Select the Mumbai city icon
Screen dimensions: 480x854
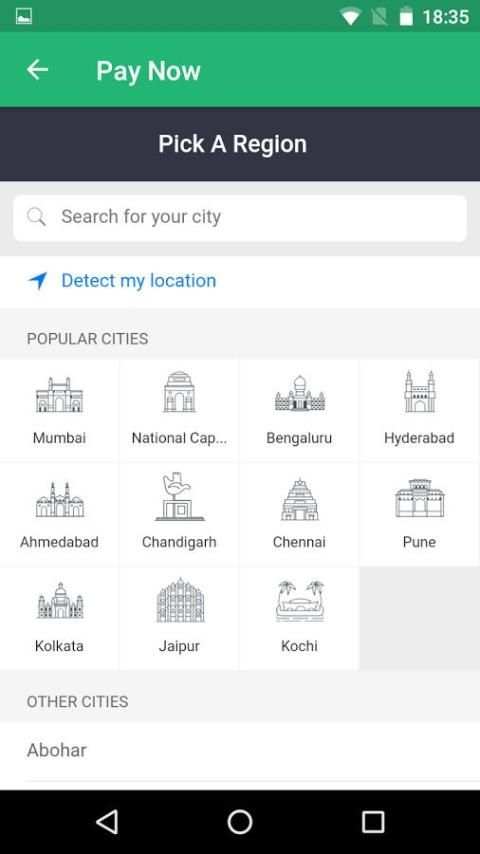click(59, 394)
